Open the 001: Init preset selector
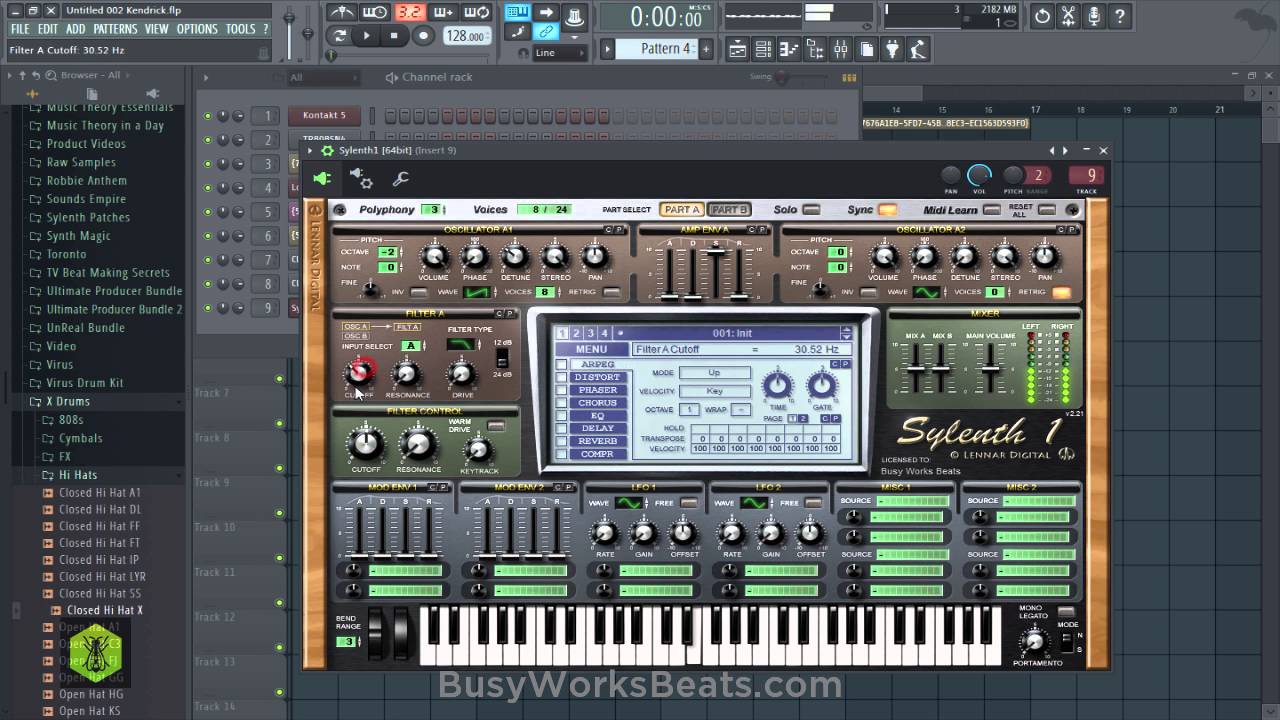Image resolution: width=1280 pixels, height=720 pixels. 732,333
